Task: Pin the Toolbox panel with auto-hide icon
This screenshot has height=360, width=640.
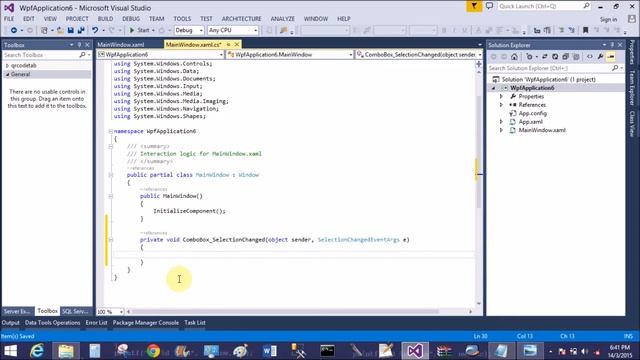Action: [79, 45]
